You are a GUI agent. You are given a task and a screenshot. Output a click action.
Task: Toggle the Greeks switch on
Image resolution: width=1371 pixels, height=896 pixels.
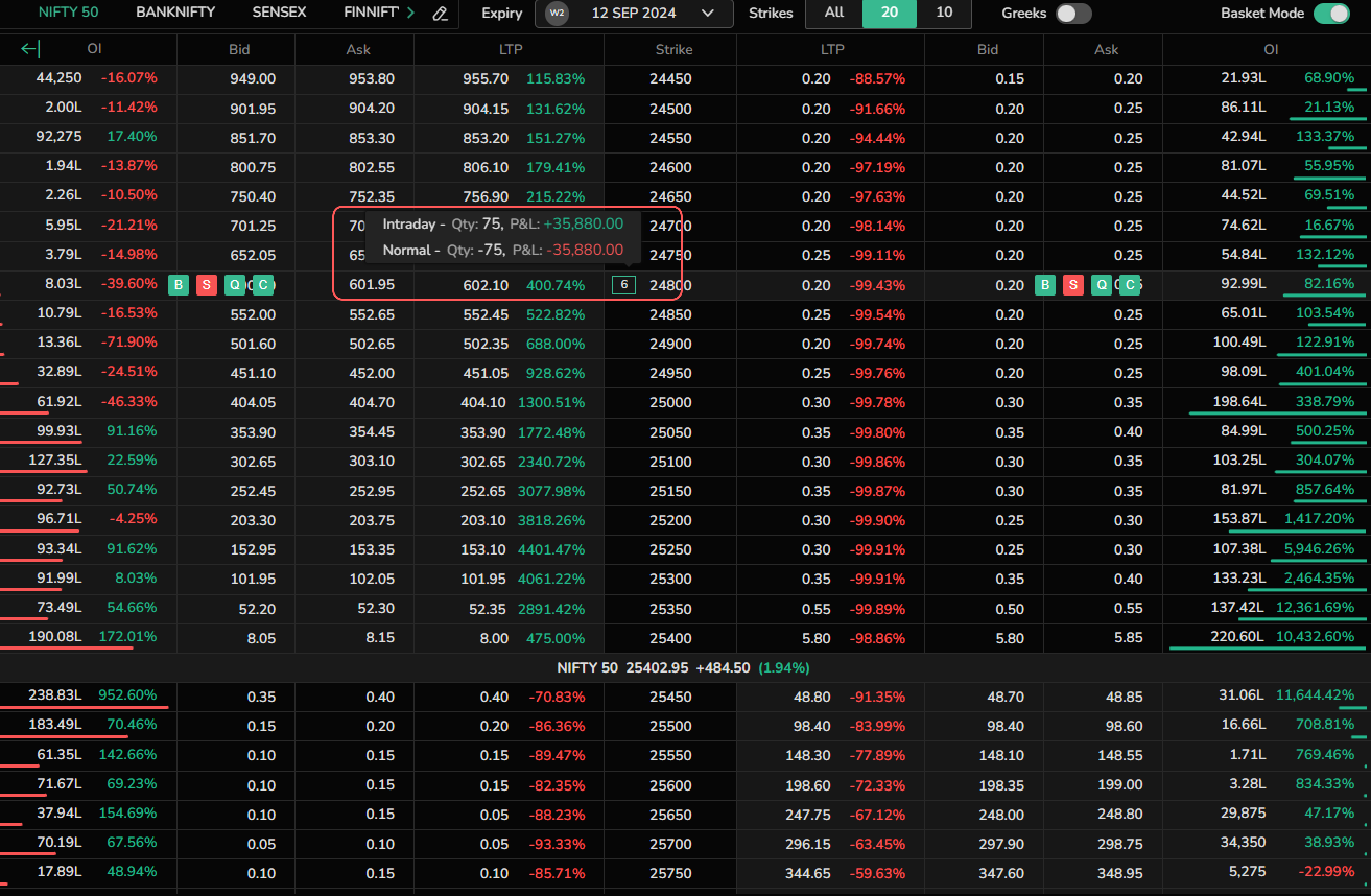(x=1073, y=13)
